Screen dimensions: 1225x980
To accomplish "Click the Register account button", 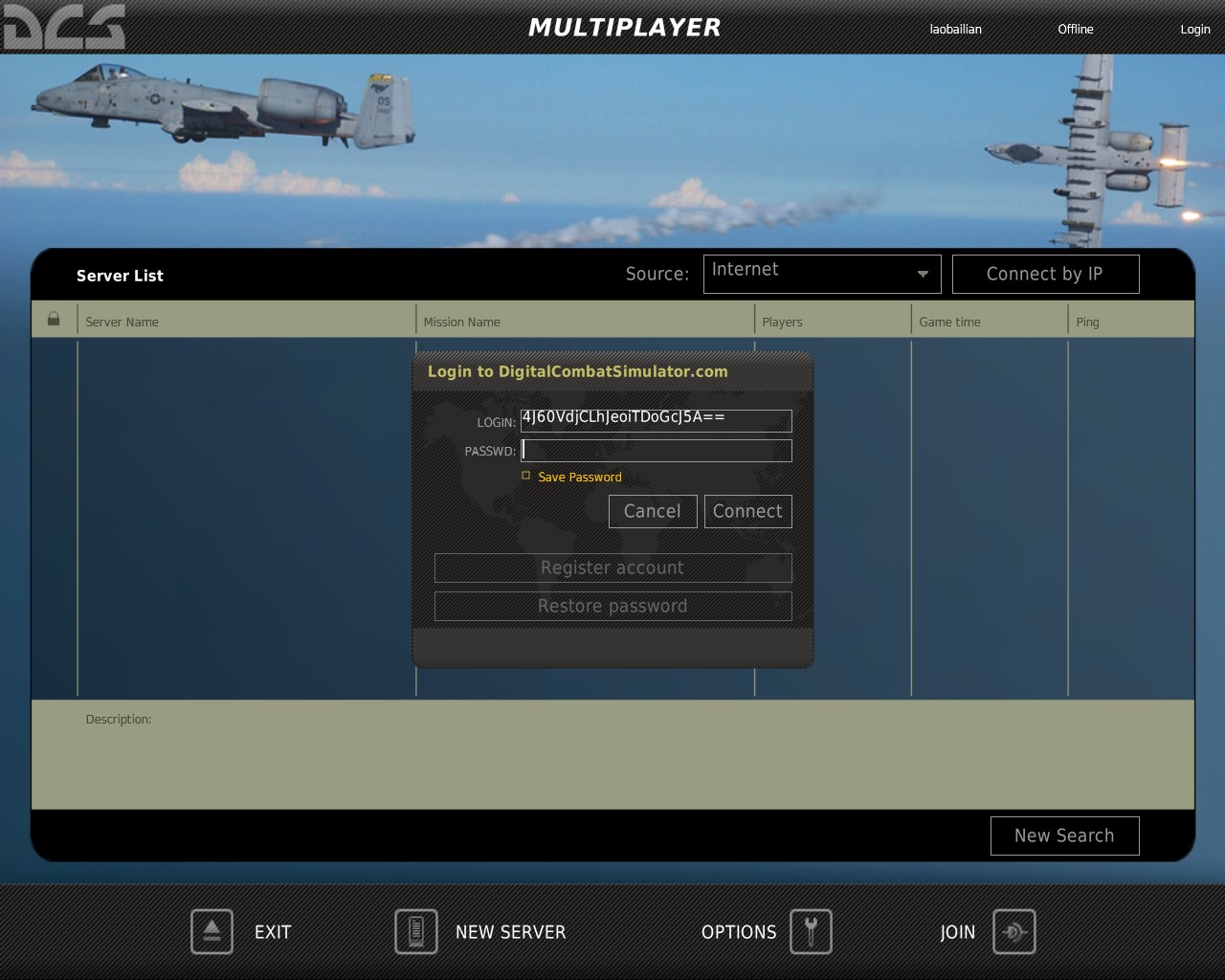I will pyautogui.click(x=612, y=568).
